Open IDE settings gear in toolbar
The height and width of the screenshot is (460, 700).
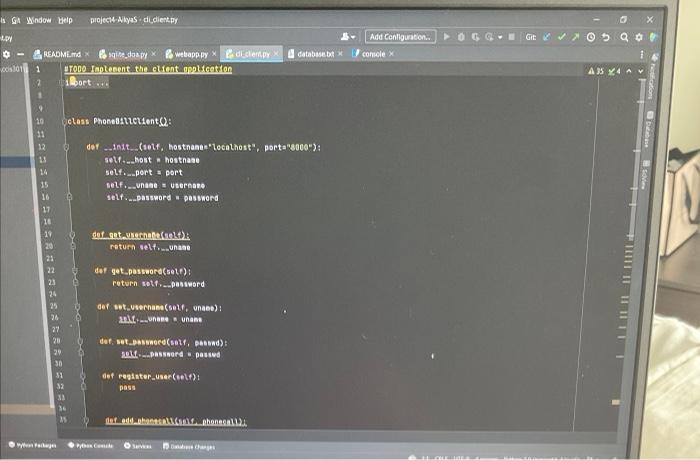pos(639,37)
